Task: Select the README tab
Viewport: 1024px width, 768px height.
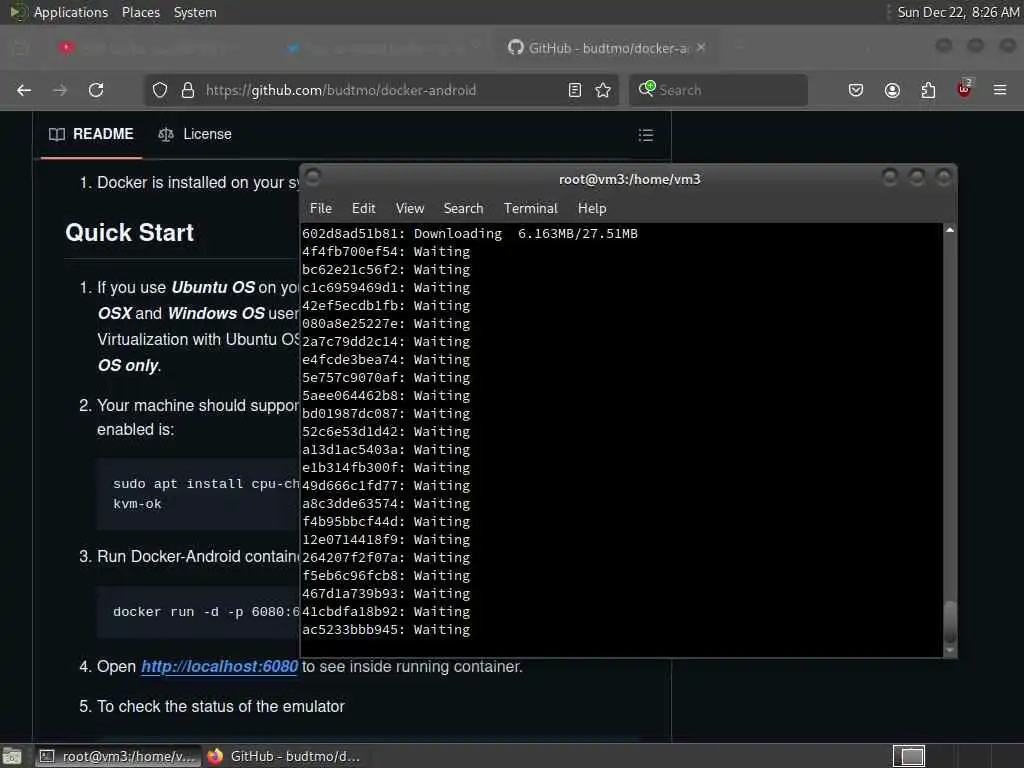Action: click(x=91, y=135)
